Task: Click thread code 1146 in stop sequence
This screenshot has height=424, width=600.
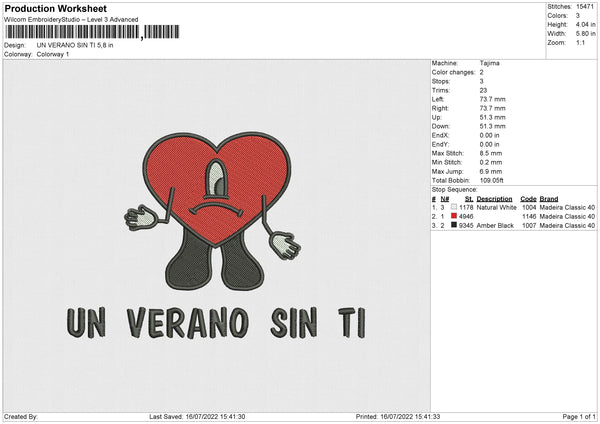Action: point(529,217)
